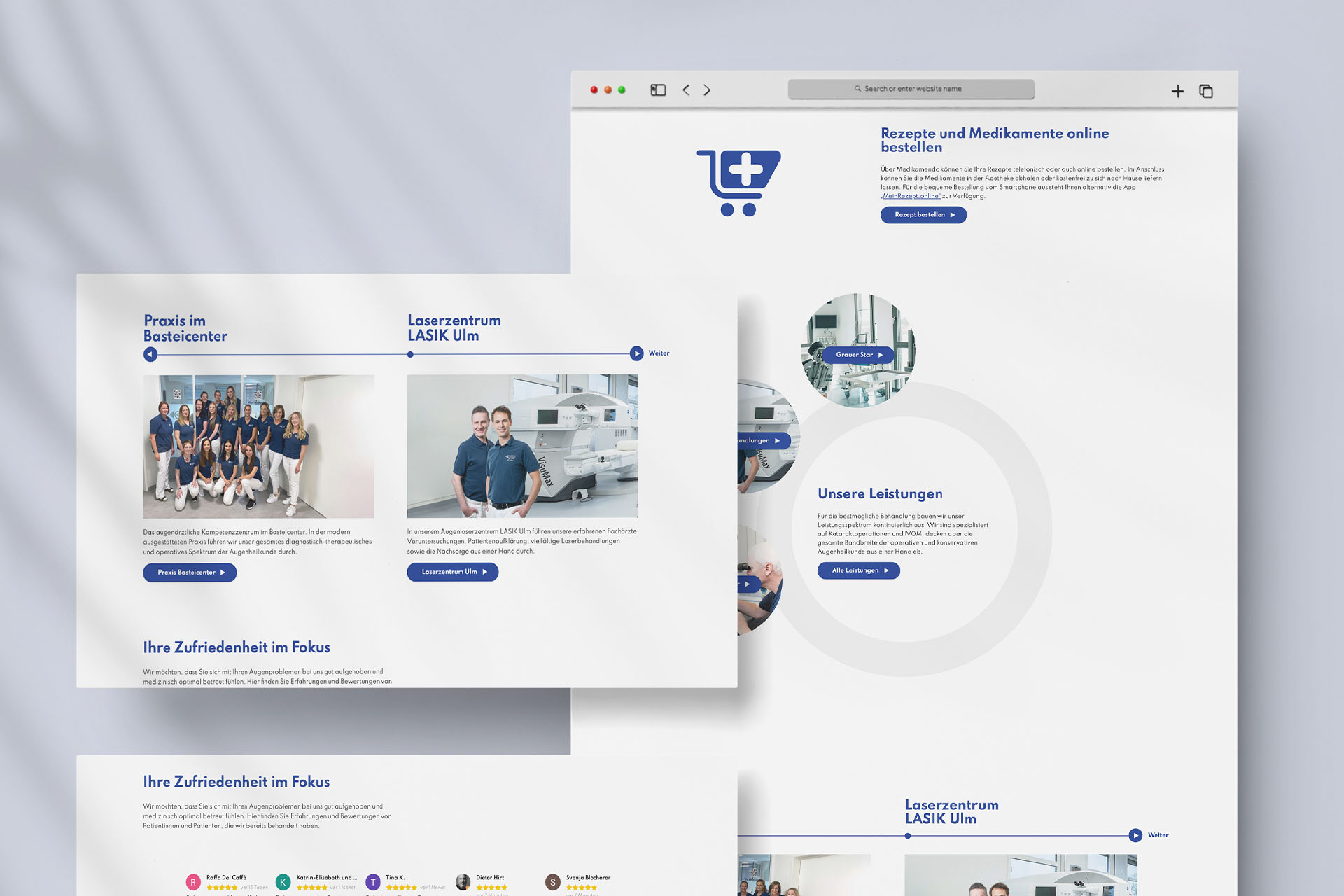Screen dimensions: 1344x896
Task: Click the timeline dot under Laserzentrum LASIK
Action: click(x=410, y=354)
